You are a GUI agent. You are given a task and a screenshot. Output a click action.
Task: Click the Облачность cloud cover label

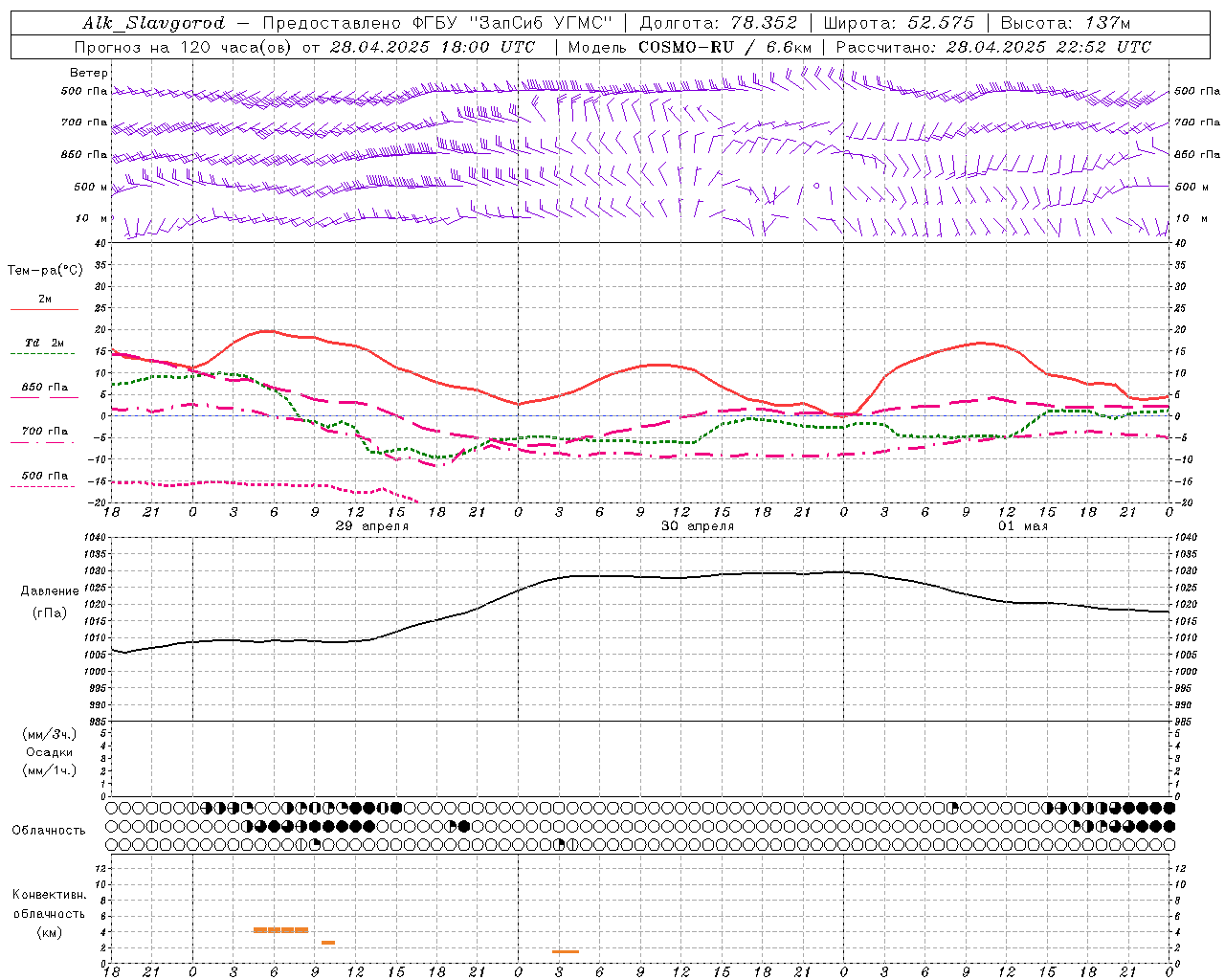tap(49, 831)
